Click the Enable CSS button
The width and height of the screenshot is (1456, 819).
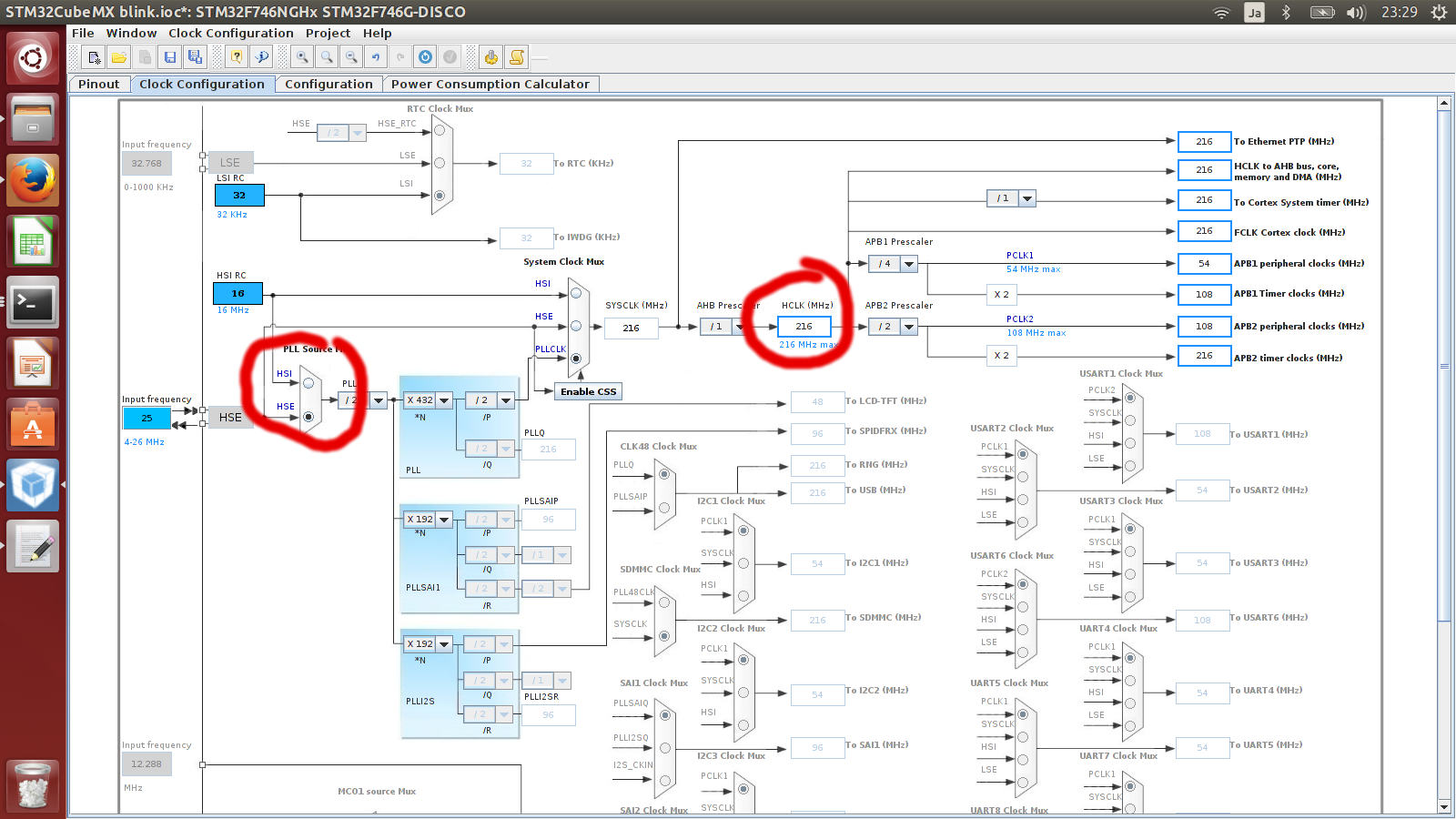tap(588, 391)
